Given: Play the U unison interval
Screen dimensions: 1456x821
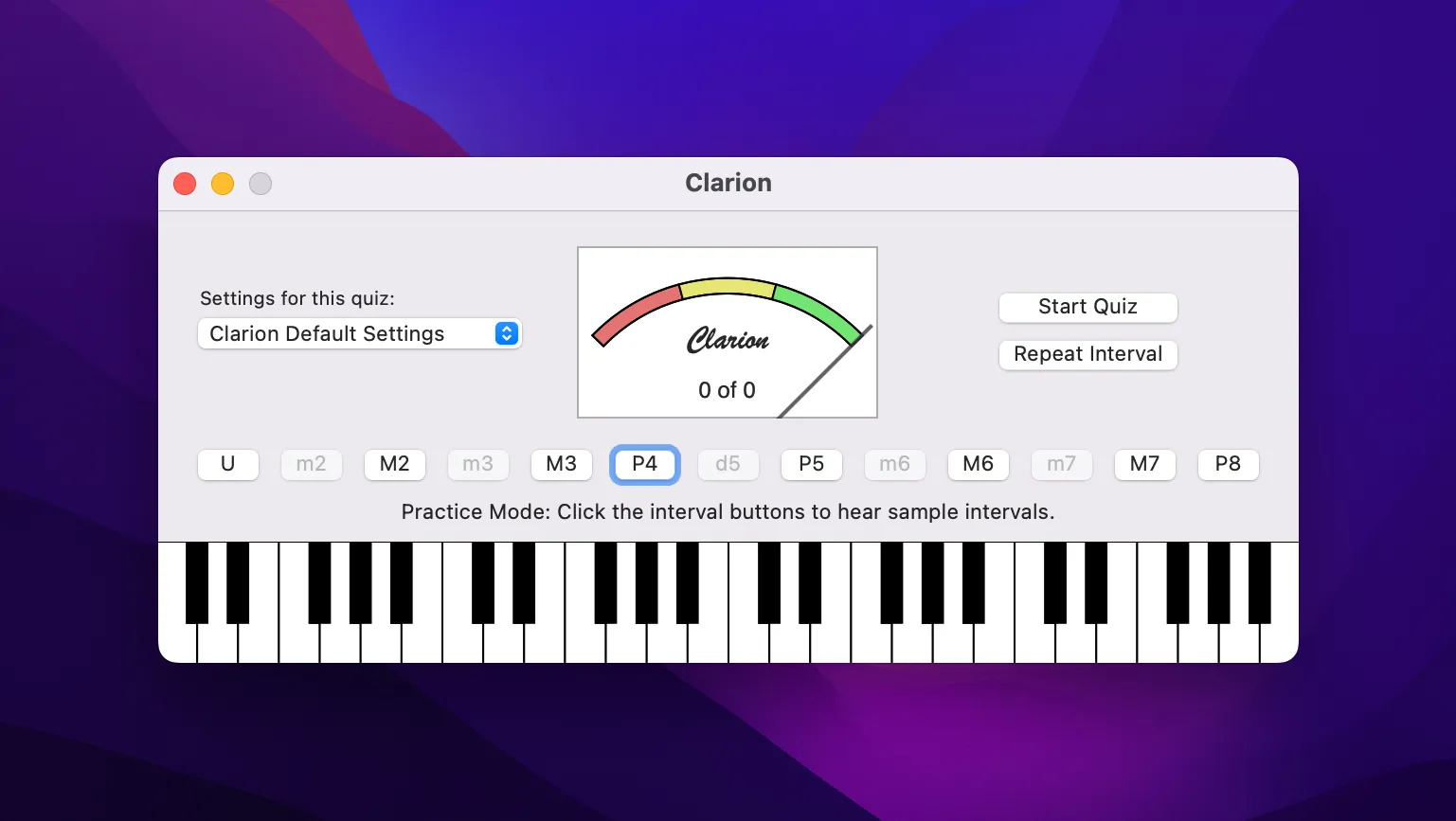Looking at the screenshot, I should click(x=228, y=464).
